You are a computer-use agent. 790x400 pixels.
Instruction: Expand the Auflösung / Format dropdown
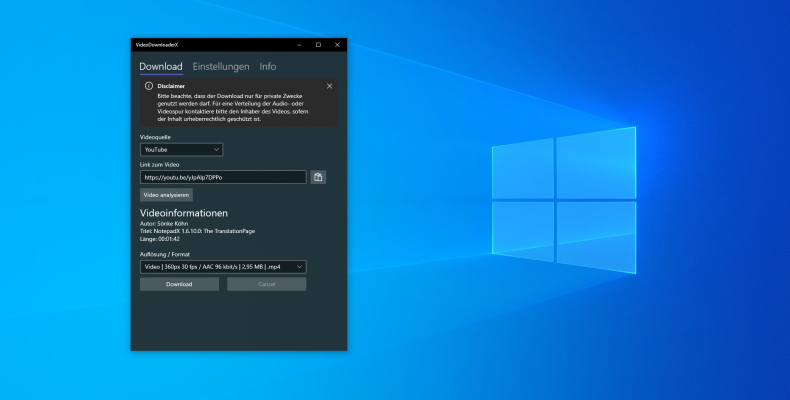pyautogui.click(x=223, y=266)
